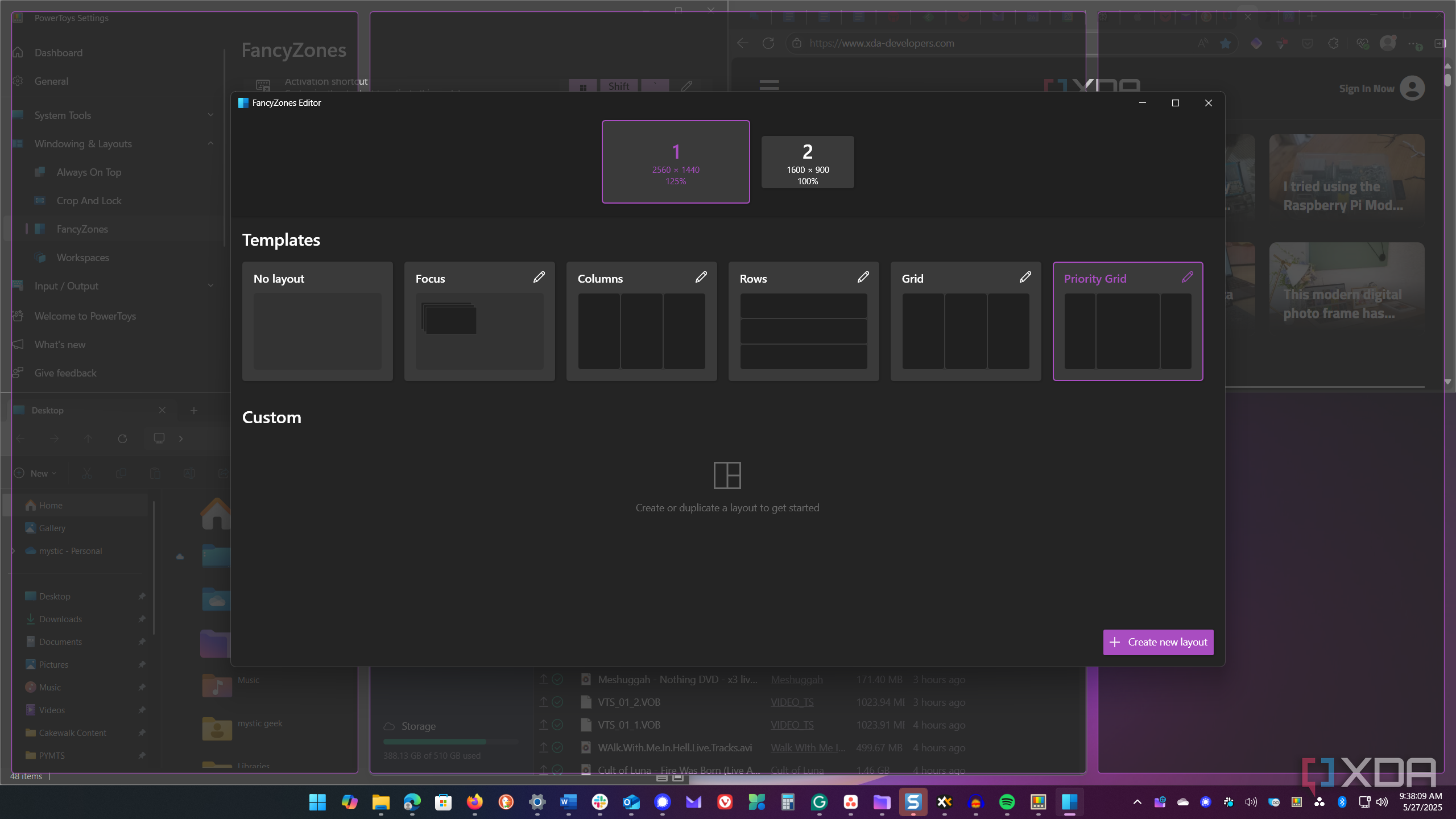Edit Priority Grid using its pencil icon

[x=1187, y=277]
